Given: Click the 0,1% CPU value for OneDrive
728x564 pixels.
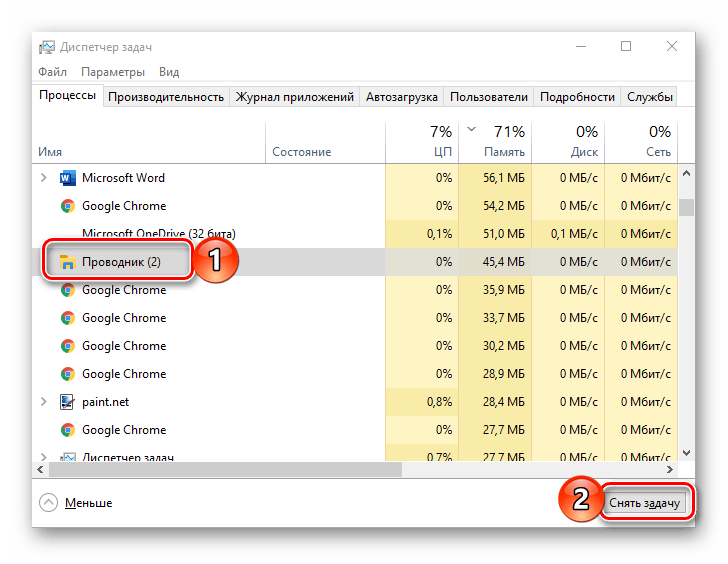Looking at the screenshot, I should tap(439, 233).
